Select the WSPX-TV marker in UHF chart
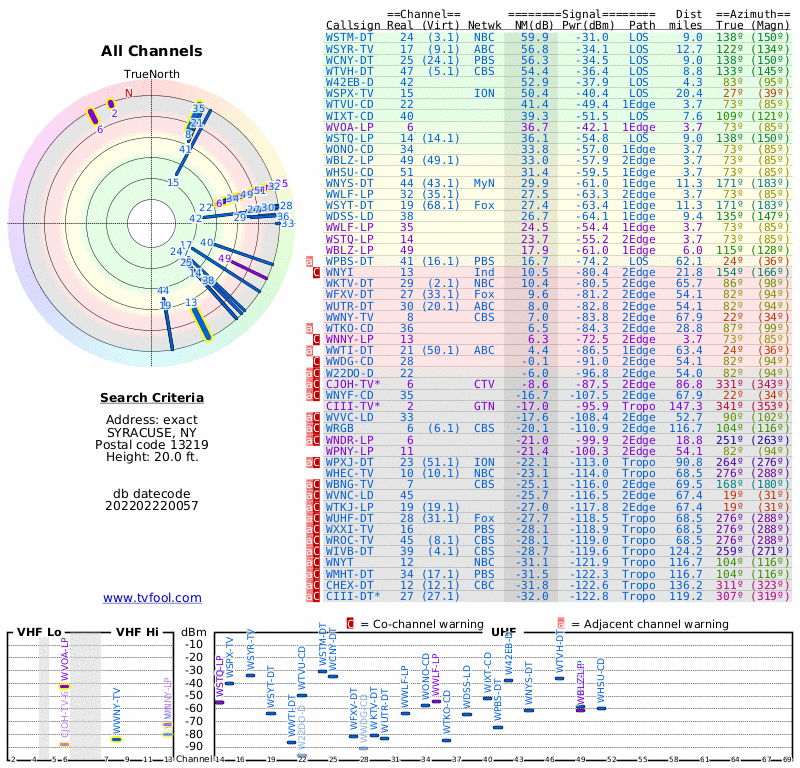Viewport: 800px width, 768px height. coord(230,683)
